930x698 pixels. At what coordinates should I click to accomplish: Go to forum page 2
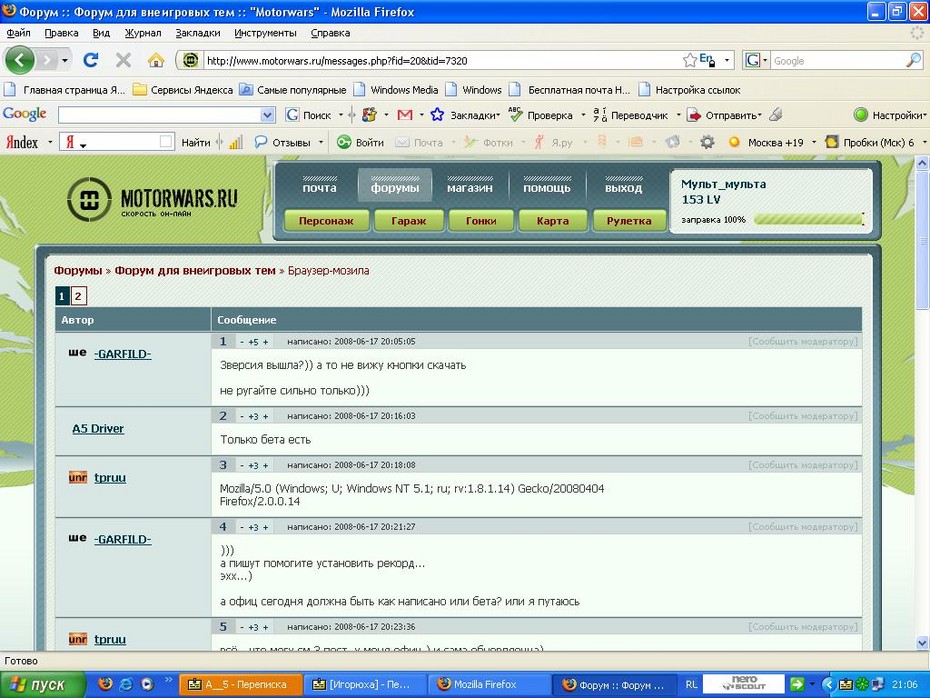click(78, 296)
